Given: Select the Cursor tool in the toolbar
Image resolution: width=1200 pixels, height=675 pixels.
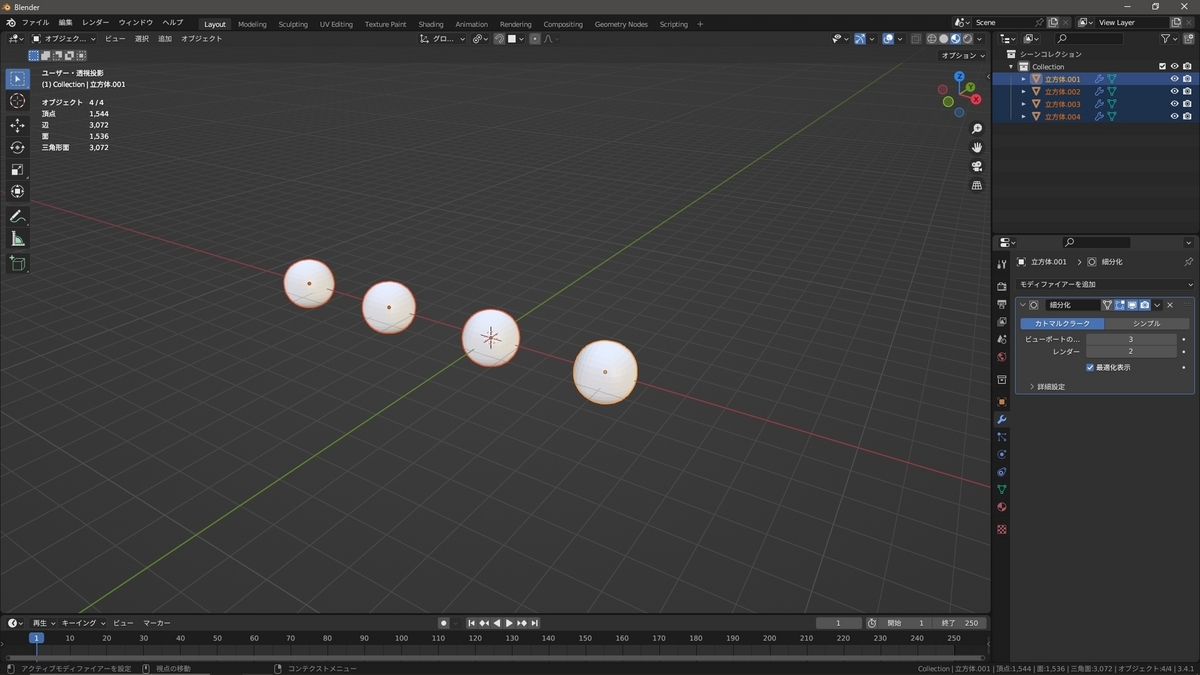Looking at the screenshot, I should coord(17,101).
